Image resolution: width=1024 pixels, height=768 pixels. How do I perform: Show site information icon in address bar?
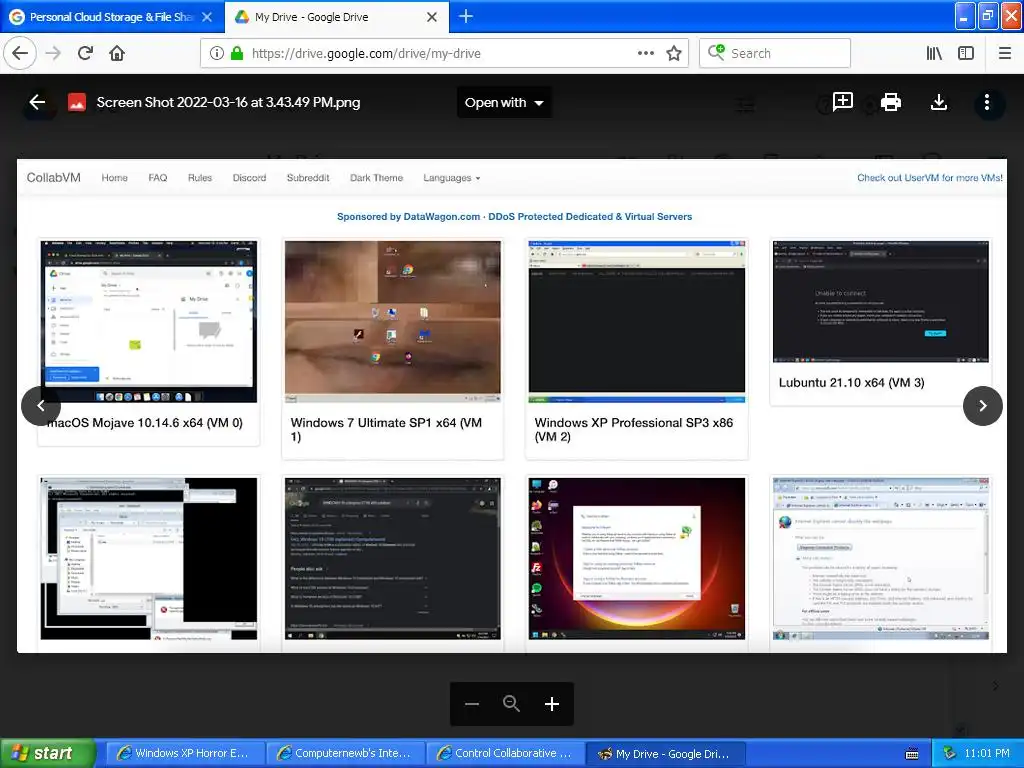[x=216, y=53]
